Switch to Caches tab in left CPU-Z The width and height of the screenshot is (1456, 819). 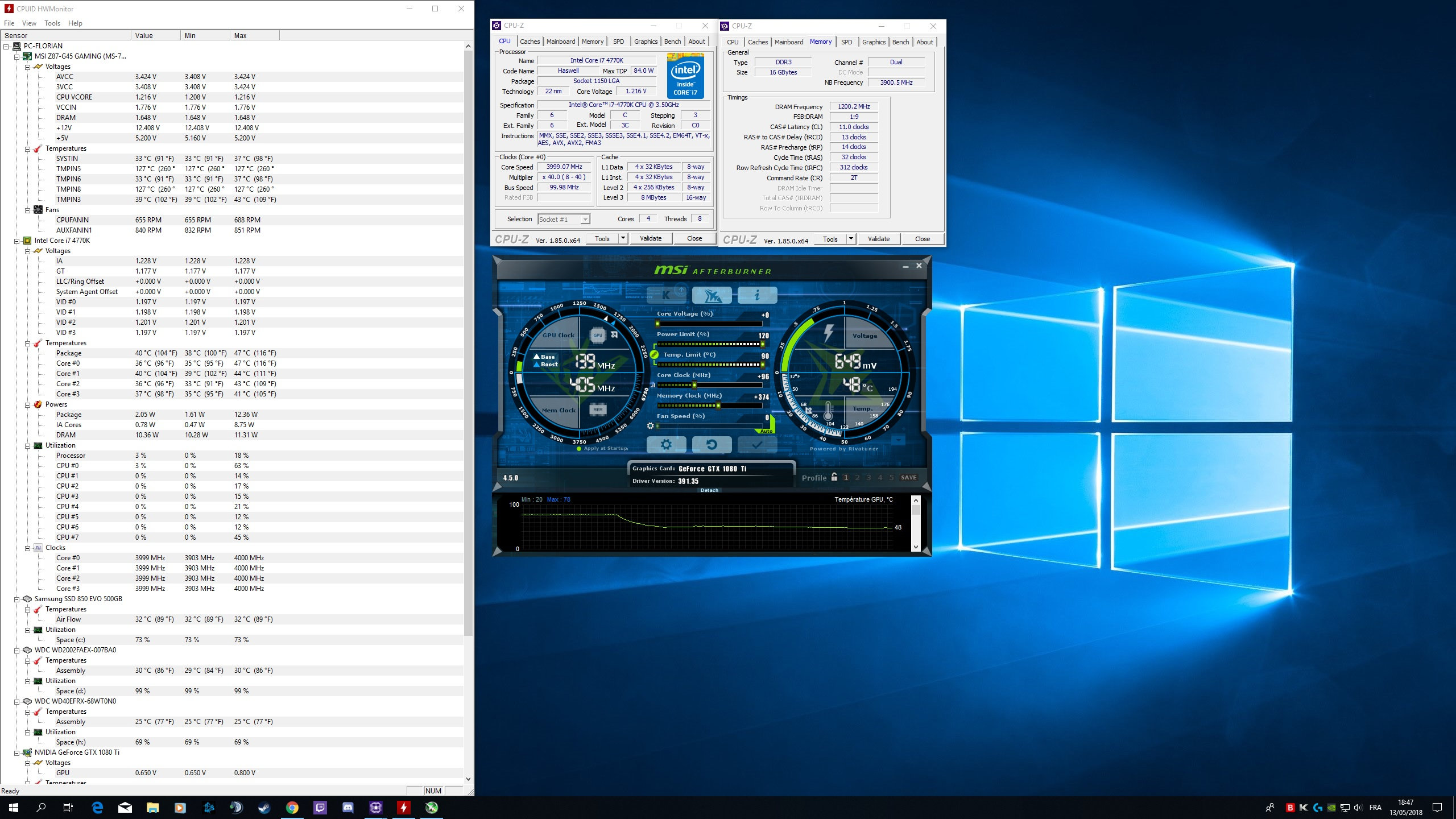pyautogui.click(x=530, y=42)
